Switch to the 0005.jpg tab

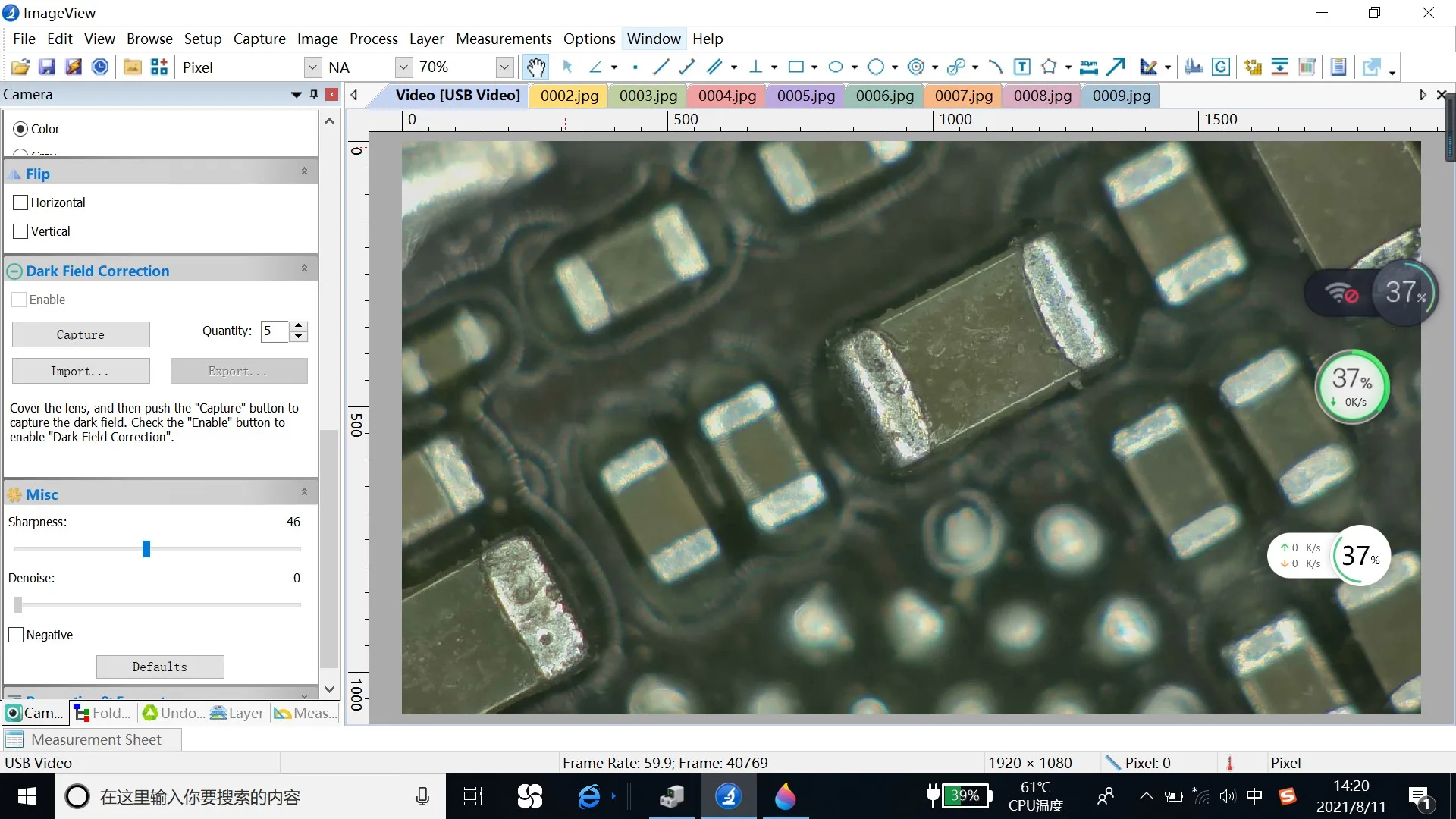[805, 96]
